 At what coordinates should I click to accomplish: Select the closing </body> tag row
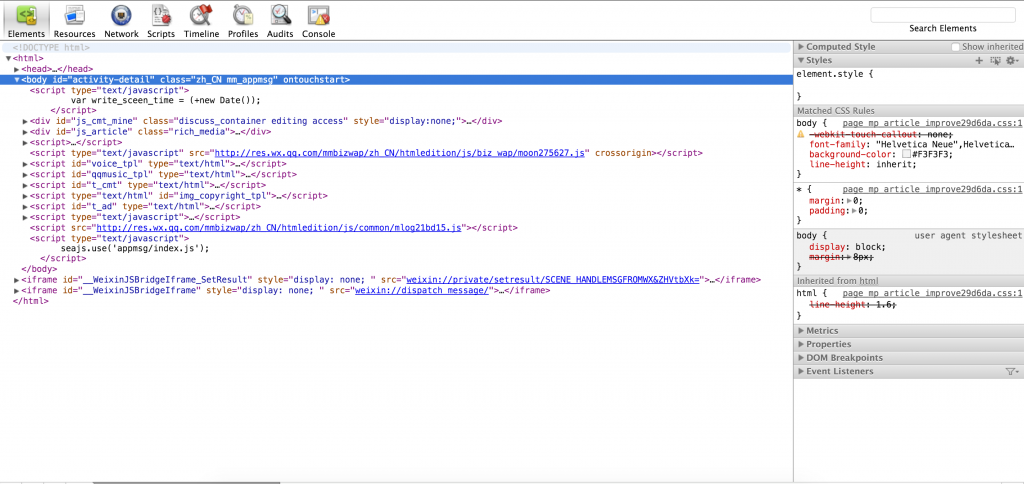[39, 269]
